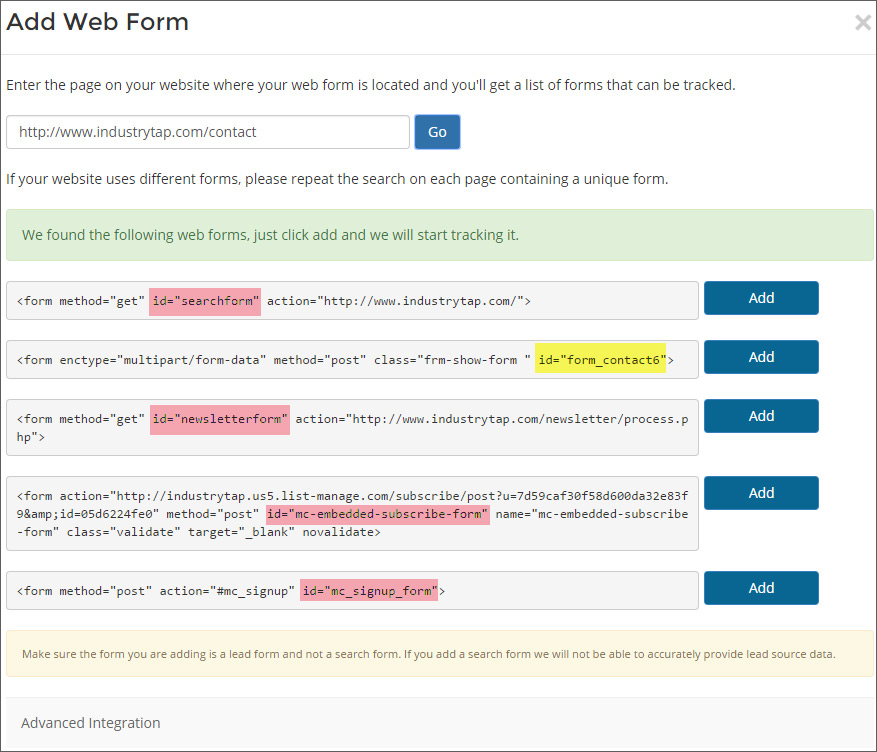Screen dimensions: 877x752
Task: Click the newsletterform code box
Action: [x=352, y=427]
